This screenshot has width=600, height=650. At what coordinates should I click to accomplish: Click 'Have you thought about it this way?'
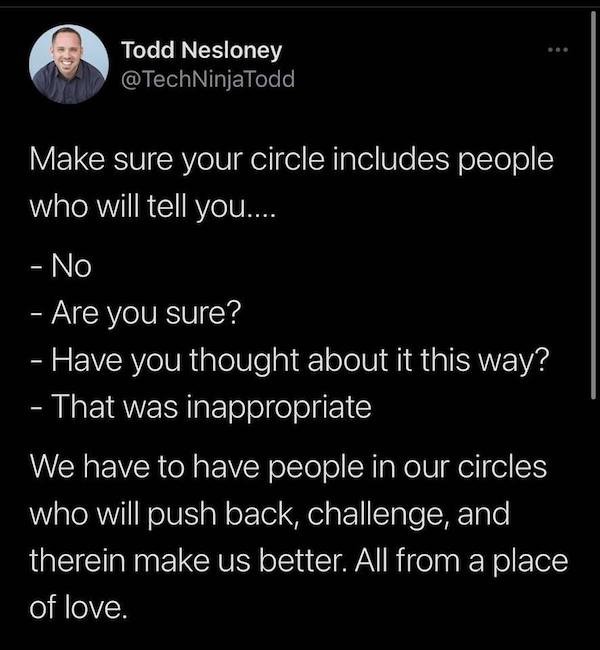[301, 361]
